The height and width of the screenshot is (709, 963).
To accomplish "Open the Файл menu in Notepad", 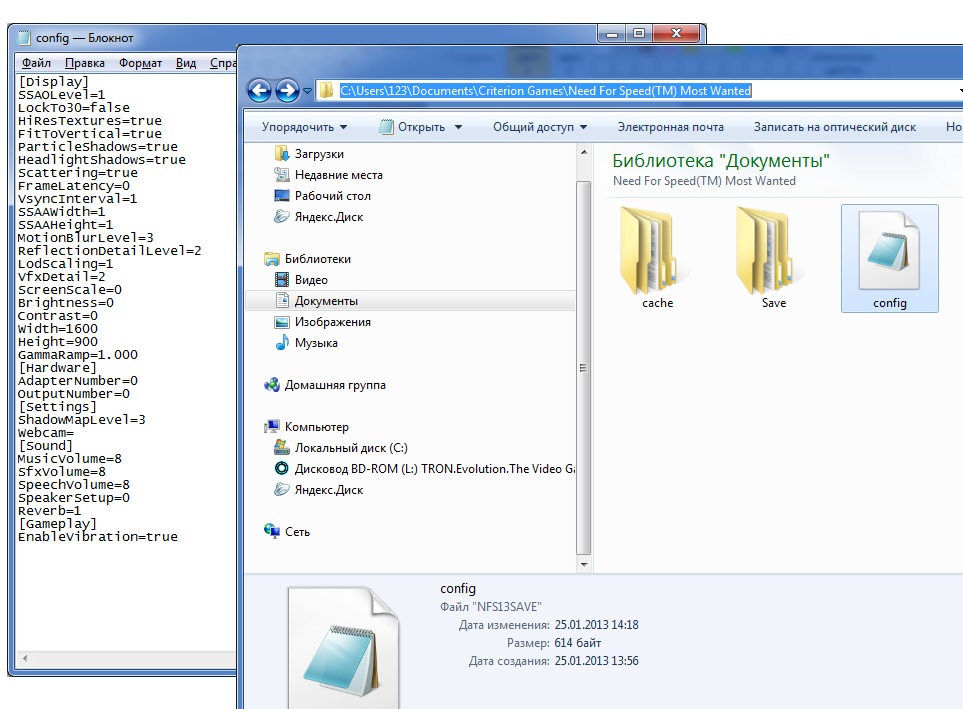I will point(36,63).
